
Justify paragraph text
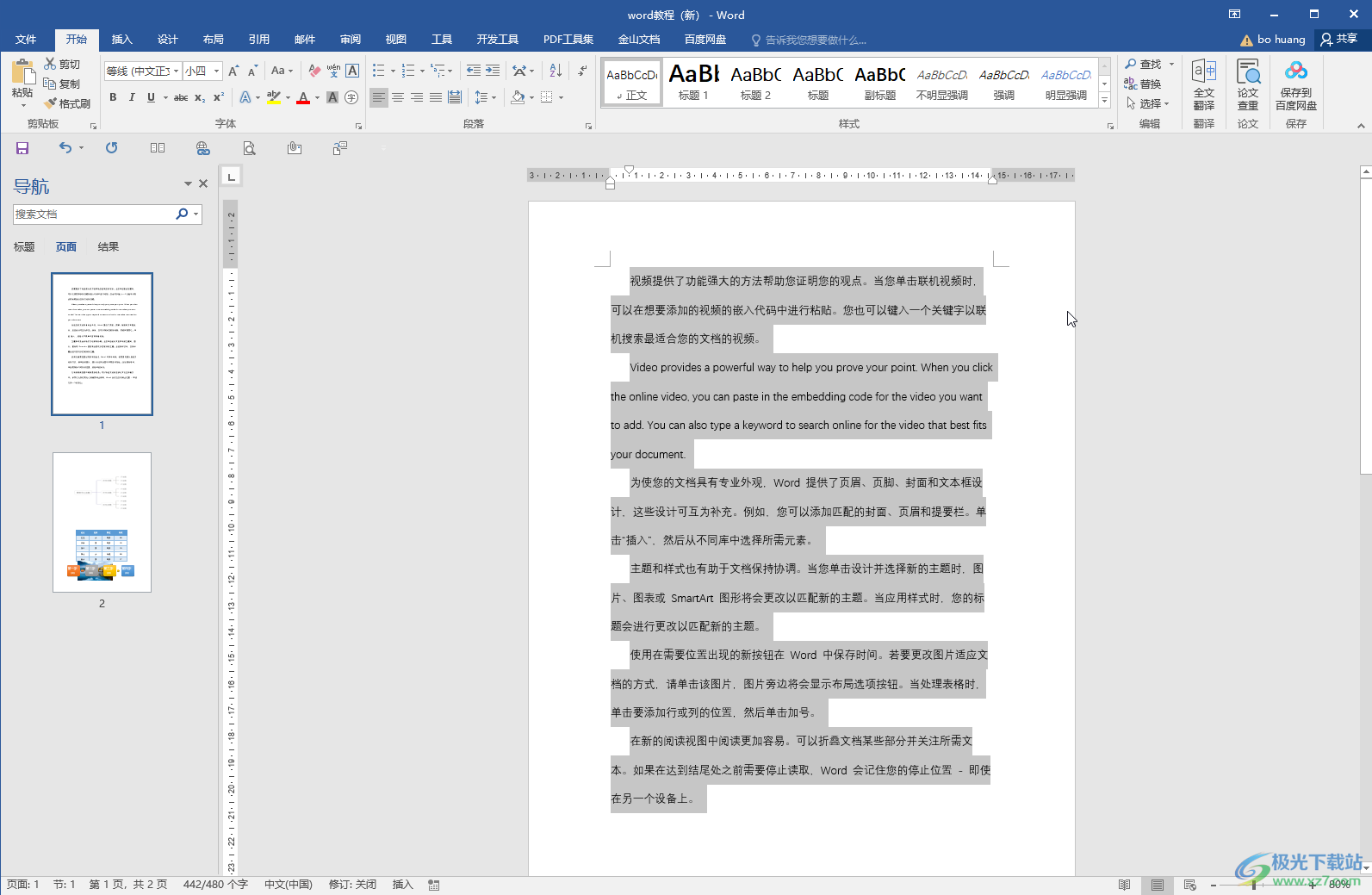click(436, 97)
